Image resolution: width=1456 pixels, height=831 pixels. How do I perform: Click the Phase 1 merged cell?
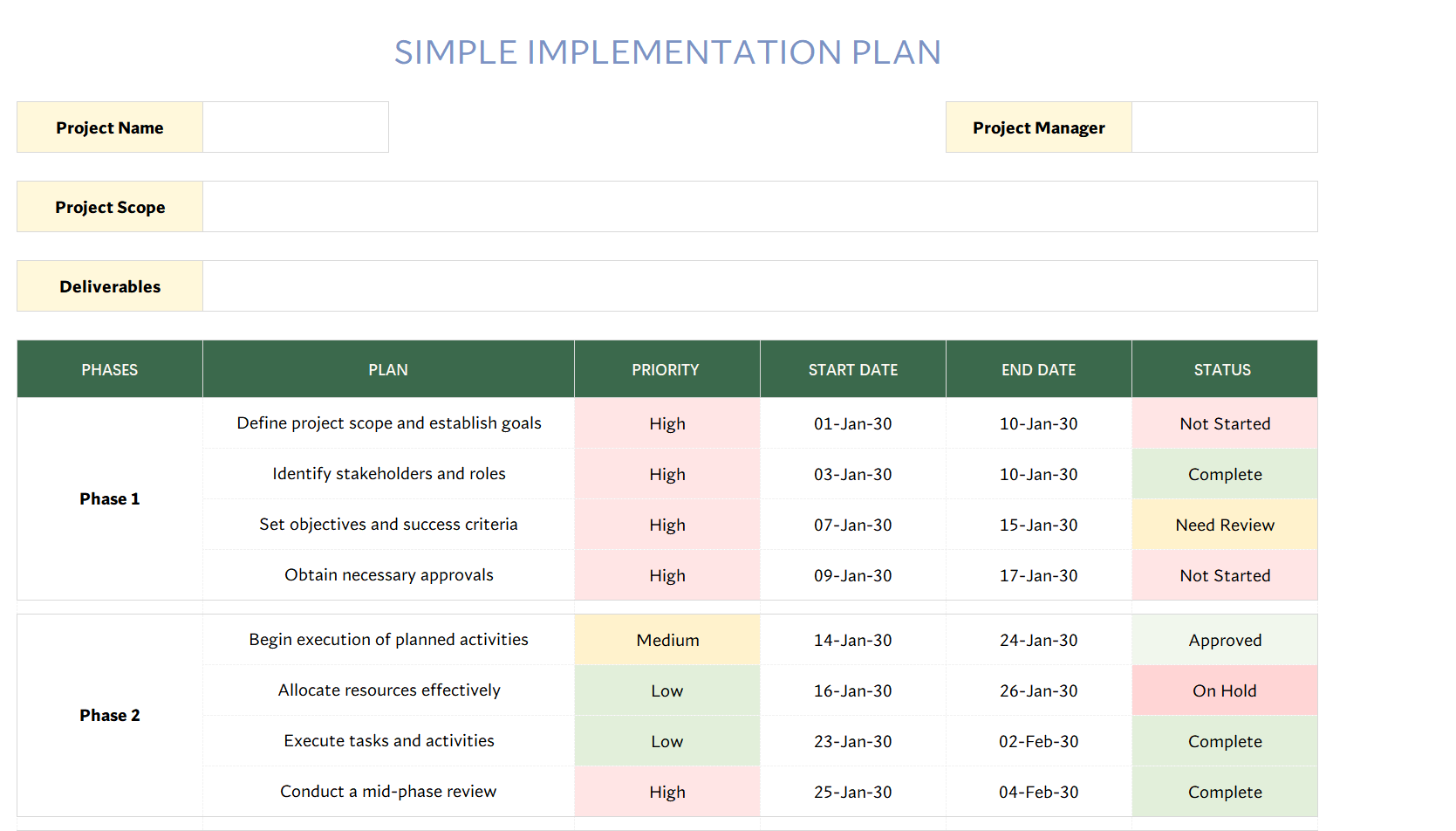[x=110, y=499]
